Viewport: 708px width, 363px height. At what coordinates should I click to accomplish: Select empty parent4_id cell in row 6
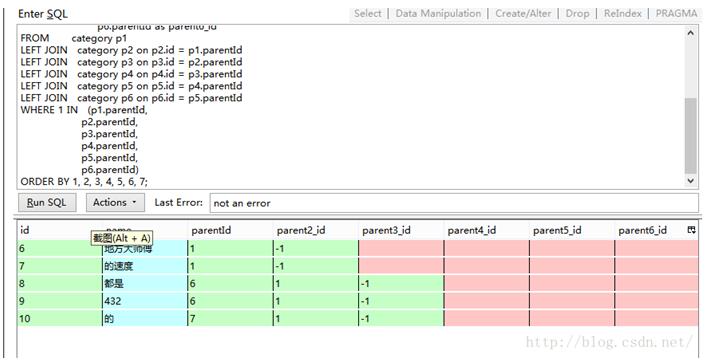pyautogui.click(x=486, y=248)
